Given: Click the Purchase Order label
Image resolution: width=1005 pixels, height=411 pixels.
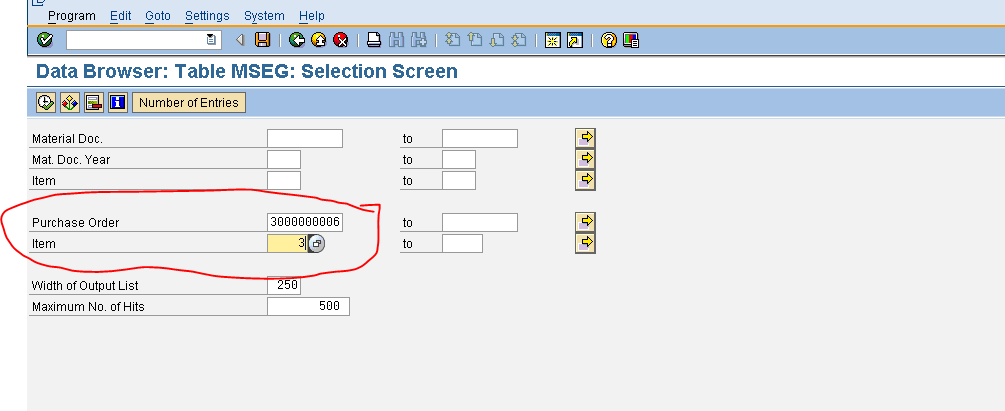Looking at the screenshot, I should 76,223.
